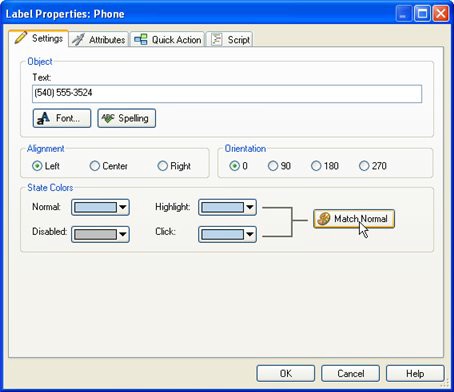454x392 pixels.
Task: Set orientation to 90 degrees
Action: click(x=273, y=166)
